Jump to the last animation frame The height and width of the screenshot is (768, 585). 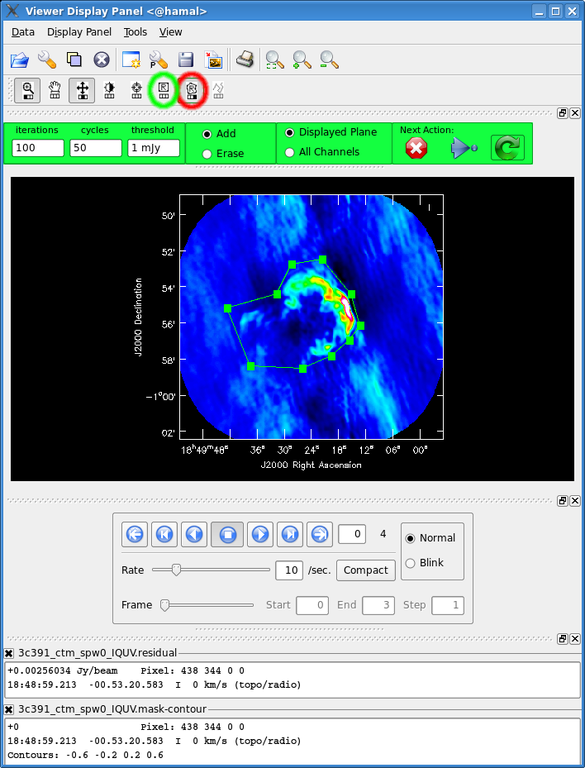(x=319, y=534)
